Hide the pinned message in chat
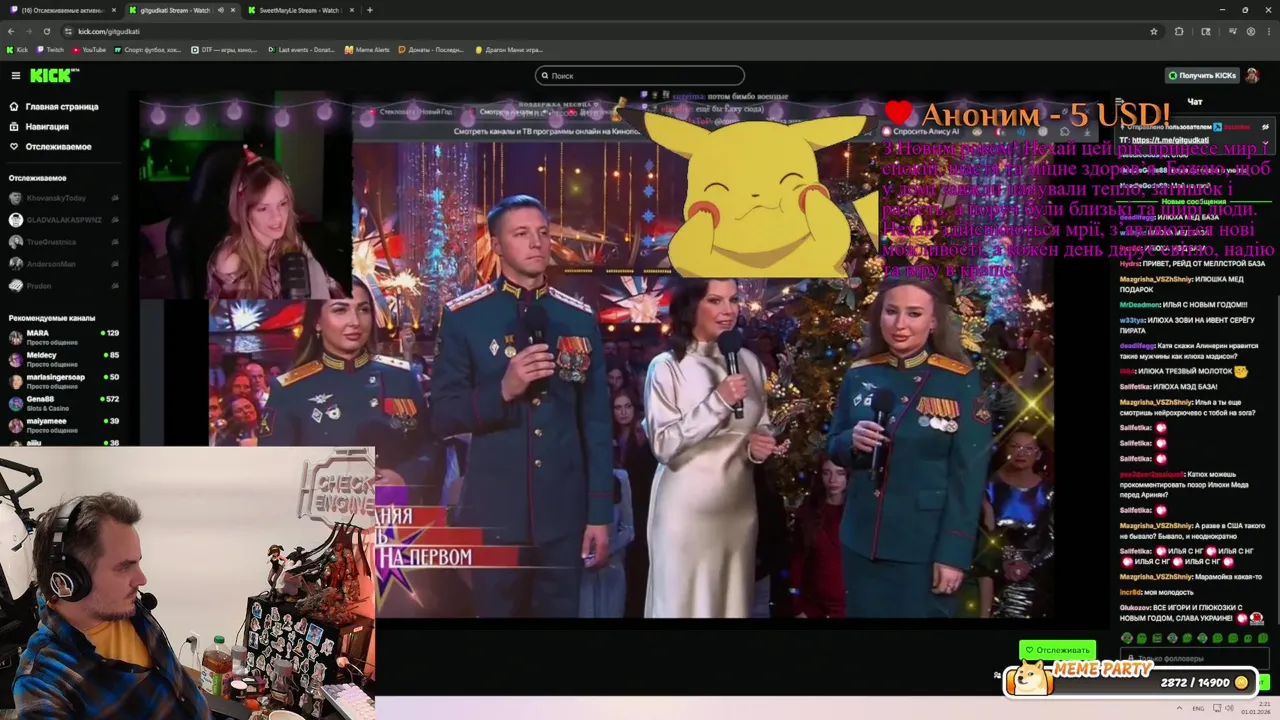The height and width of the screenshot is (720, 1280). click(1265, 127)
